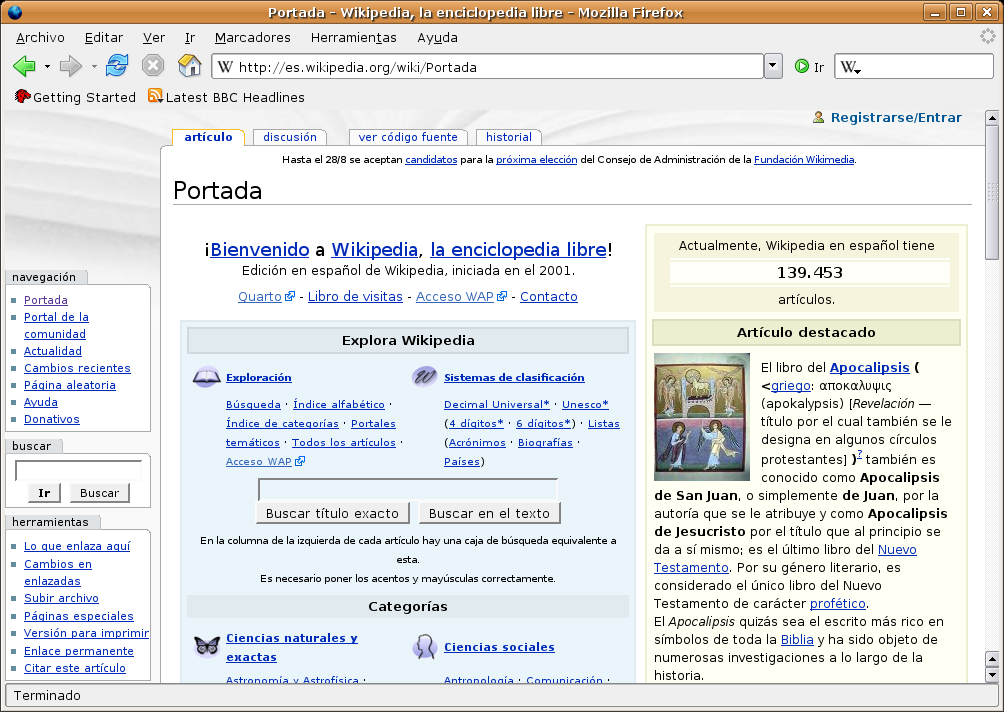Click the butterfly icon for Ciencias naturales

click(x=207, y=646)
